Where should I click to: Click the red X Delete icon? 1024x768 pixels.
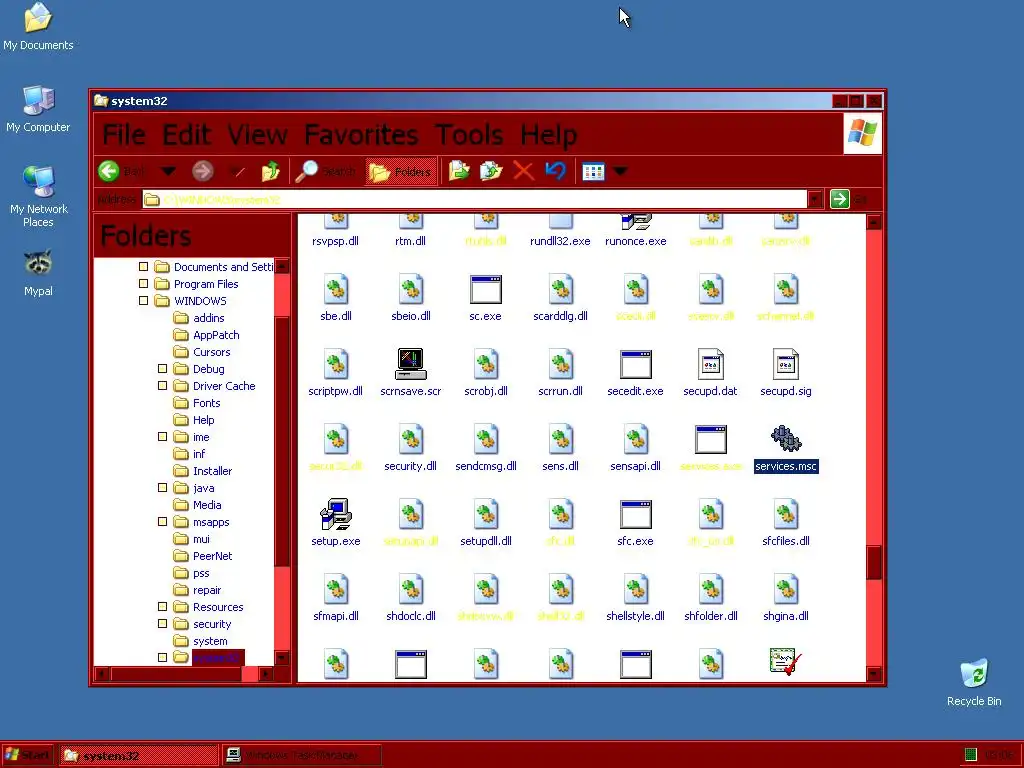pyautogui.click(x=523, y=171)
